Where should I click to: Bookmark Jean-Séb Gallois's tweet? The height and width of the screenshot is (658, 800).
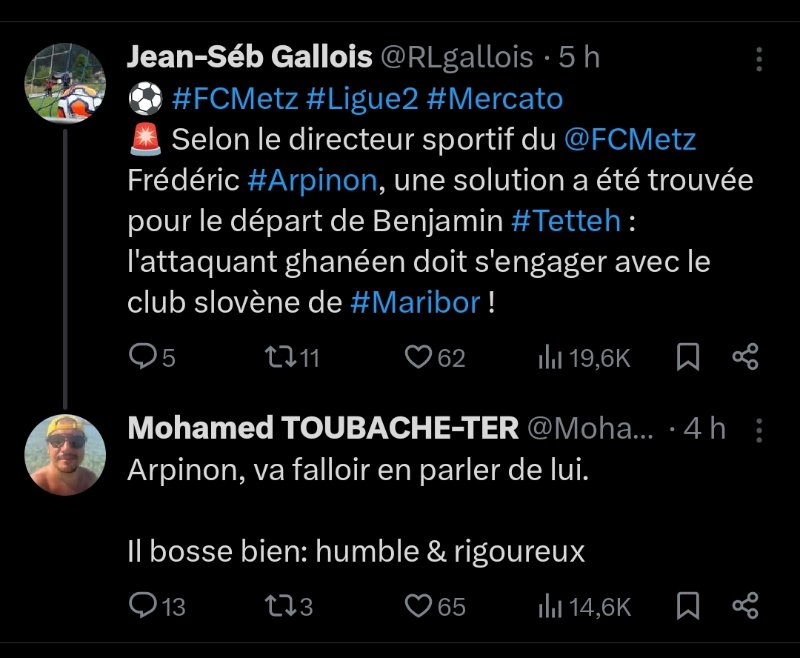pyautogui.click(x=688, y=357)
